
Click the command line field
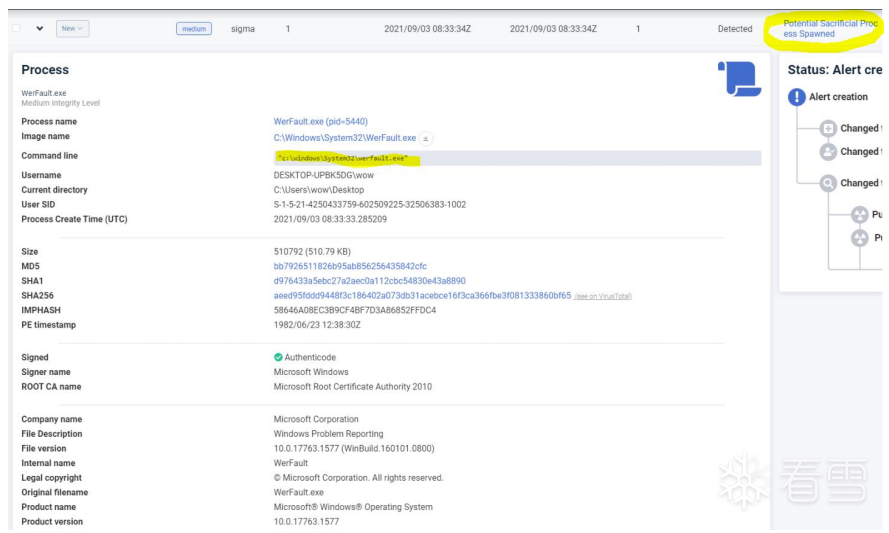(517, 158)
